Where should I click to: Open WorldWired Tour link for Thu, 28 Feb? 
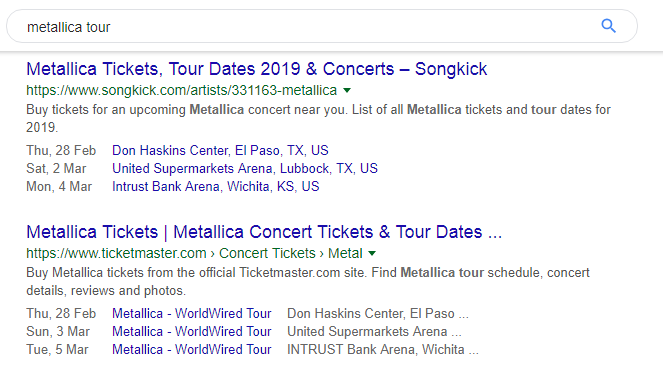[192, 313]
